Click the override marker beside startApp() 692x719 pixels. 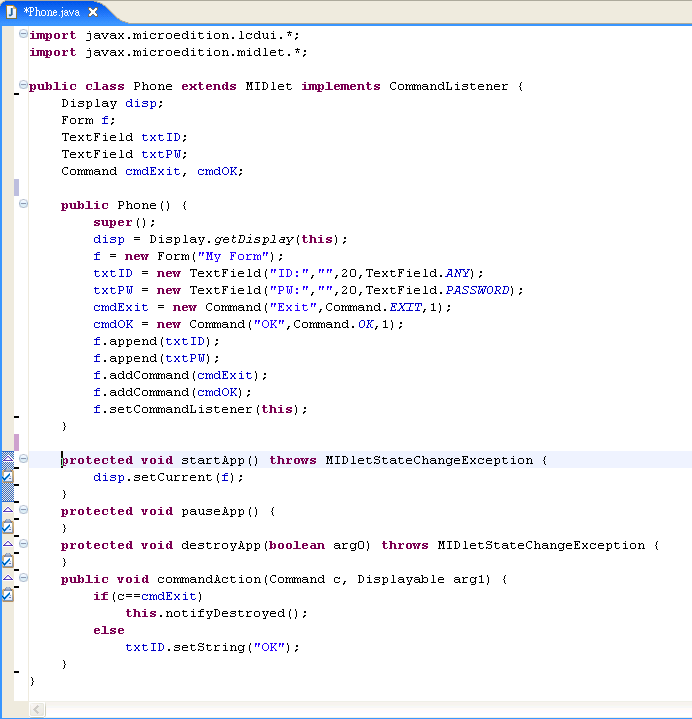[x=8, y=458]
